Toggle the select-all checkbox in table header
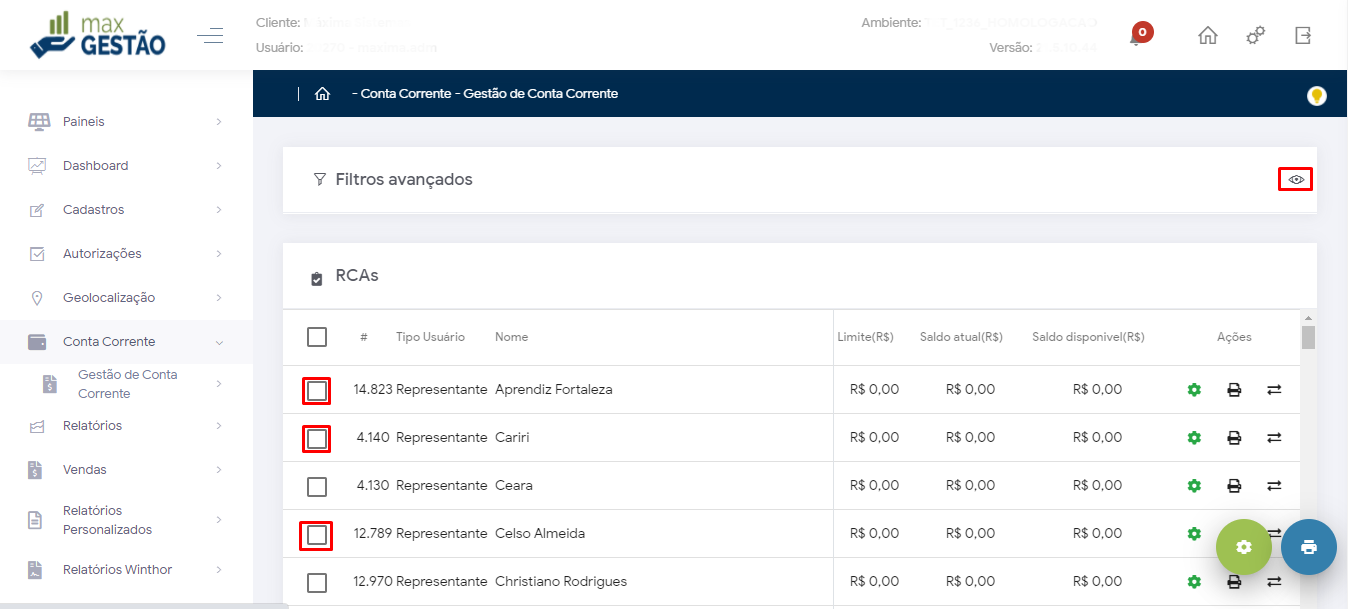 pos(317,337)
